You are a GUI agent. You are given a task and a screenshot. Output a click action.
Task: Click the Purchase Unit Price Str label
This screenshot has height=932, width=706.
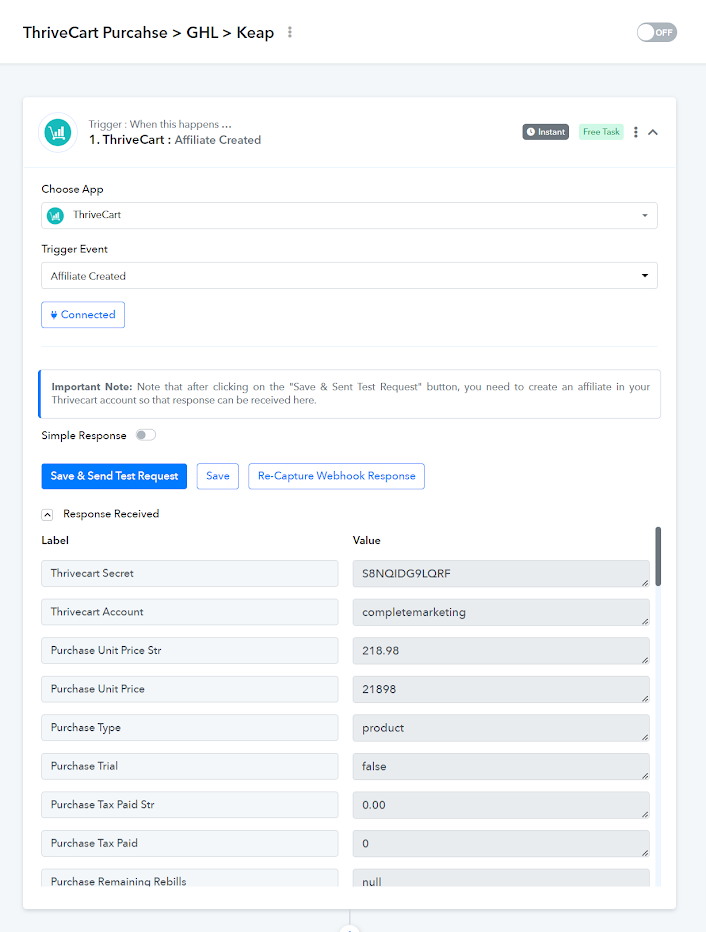pos(190,651)
